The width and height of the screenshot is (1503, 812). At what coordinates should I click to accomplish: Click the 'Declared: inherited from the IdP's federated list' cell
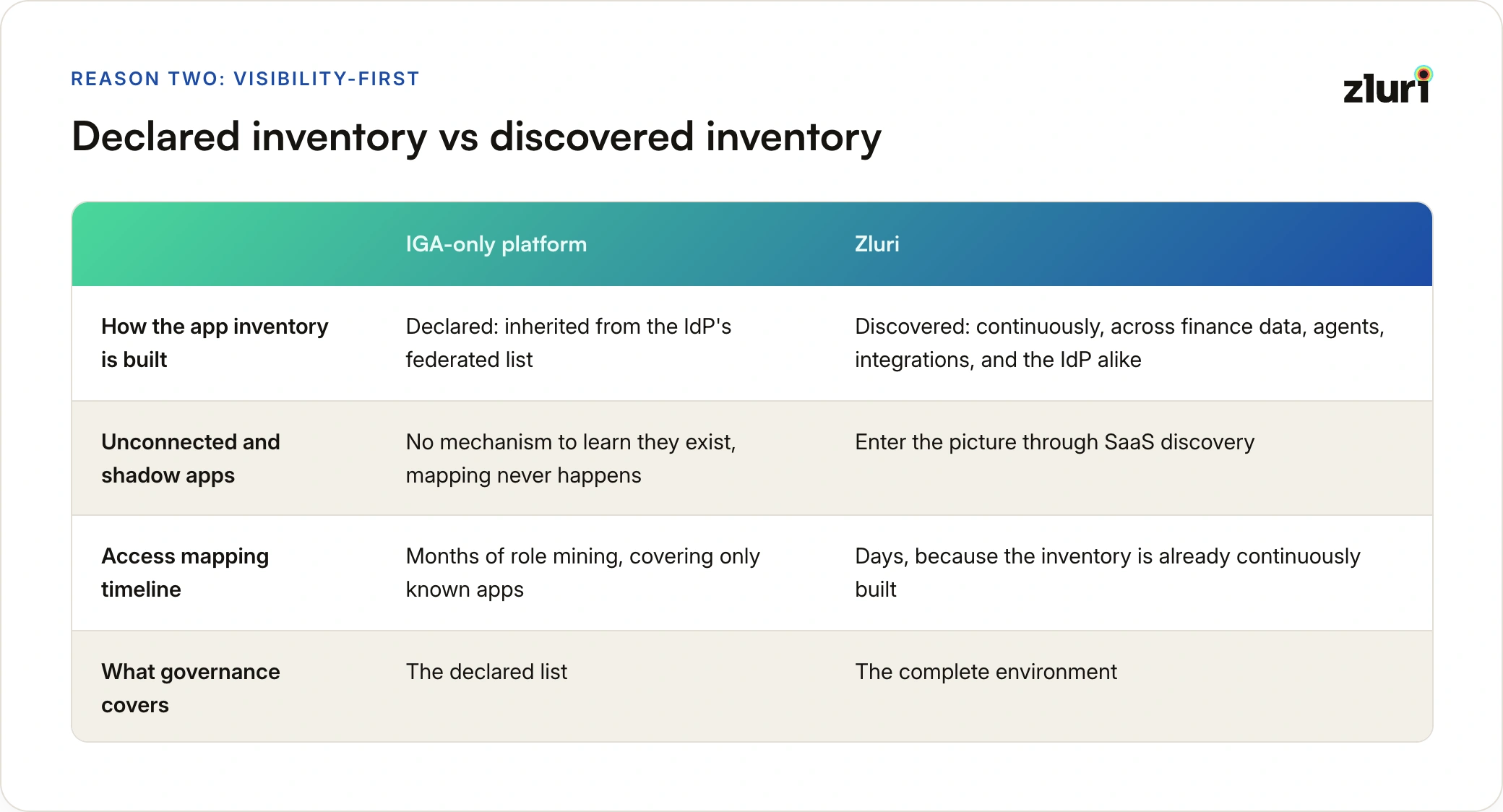568,343
